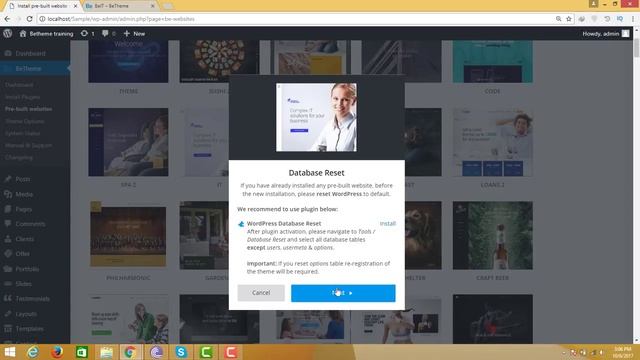The image size is (640, 360).
Task: Select the CRAFT BEER pre-built website thumbnail
Action: coord(493,235)
